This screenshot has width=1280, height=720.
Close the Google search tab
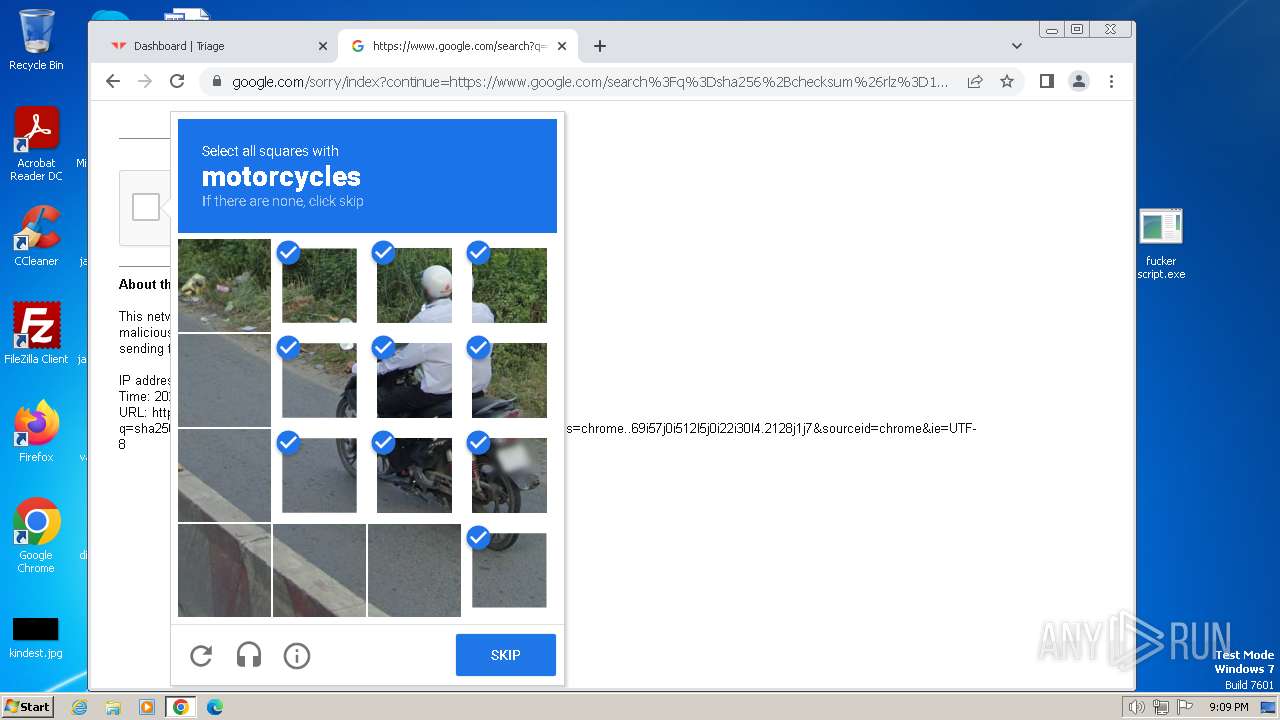coord(562,46)
